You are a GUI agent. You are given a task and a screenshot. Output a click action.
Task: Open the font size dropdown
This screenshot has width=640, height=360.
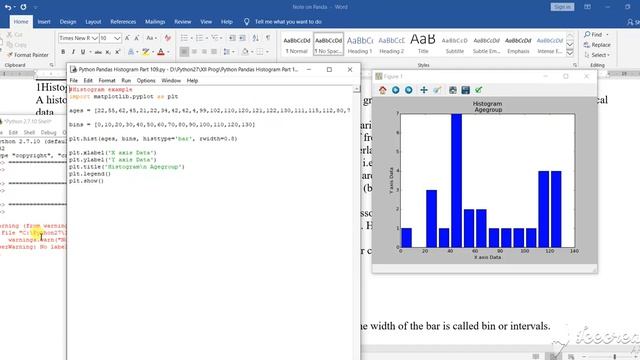pyautogui.click(x=117, y=38)
